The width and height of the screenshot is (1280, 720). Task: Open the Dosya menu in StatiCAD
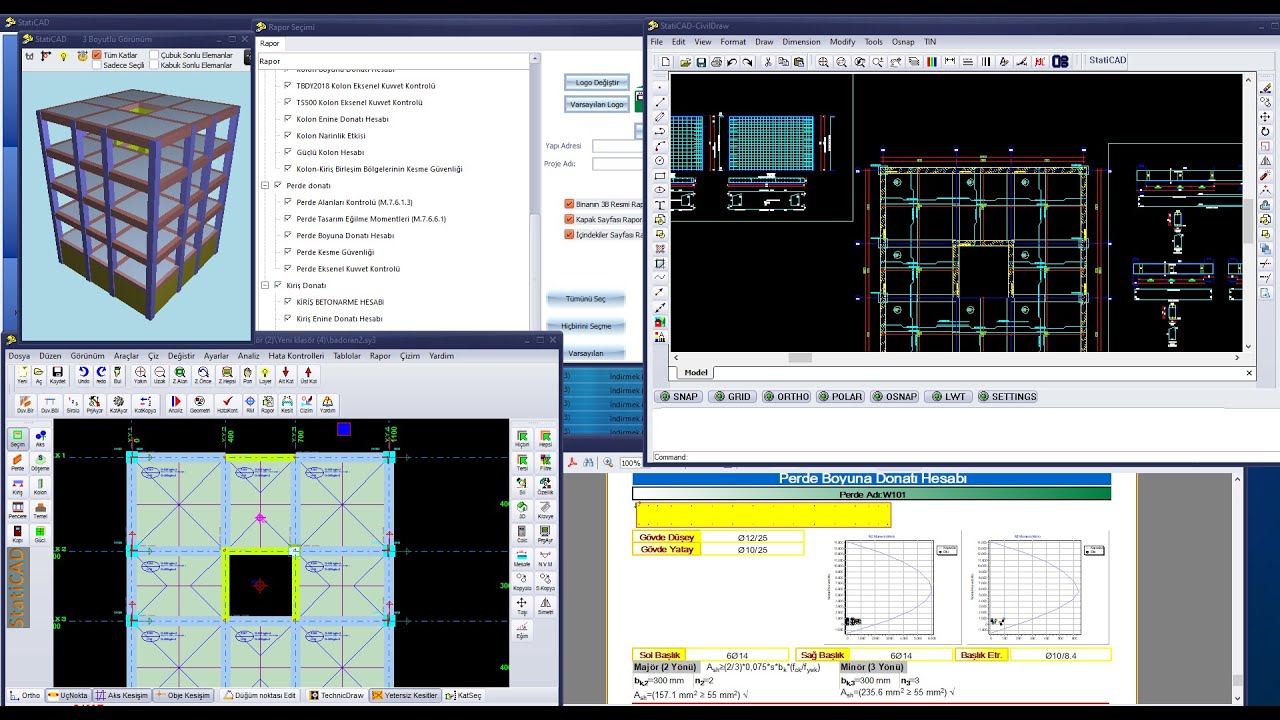[x=19, y=356]
